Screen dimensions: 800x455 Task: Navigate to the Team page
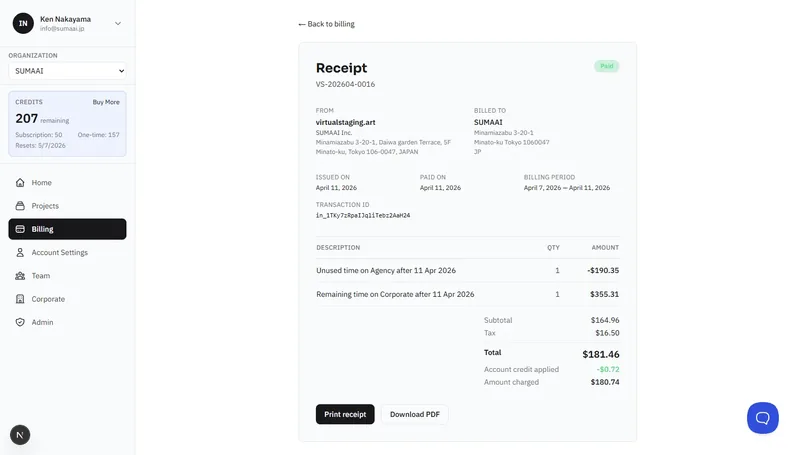click(x=41, y=276)
